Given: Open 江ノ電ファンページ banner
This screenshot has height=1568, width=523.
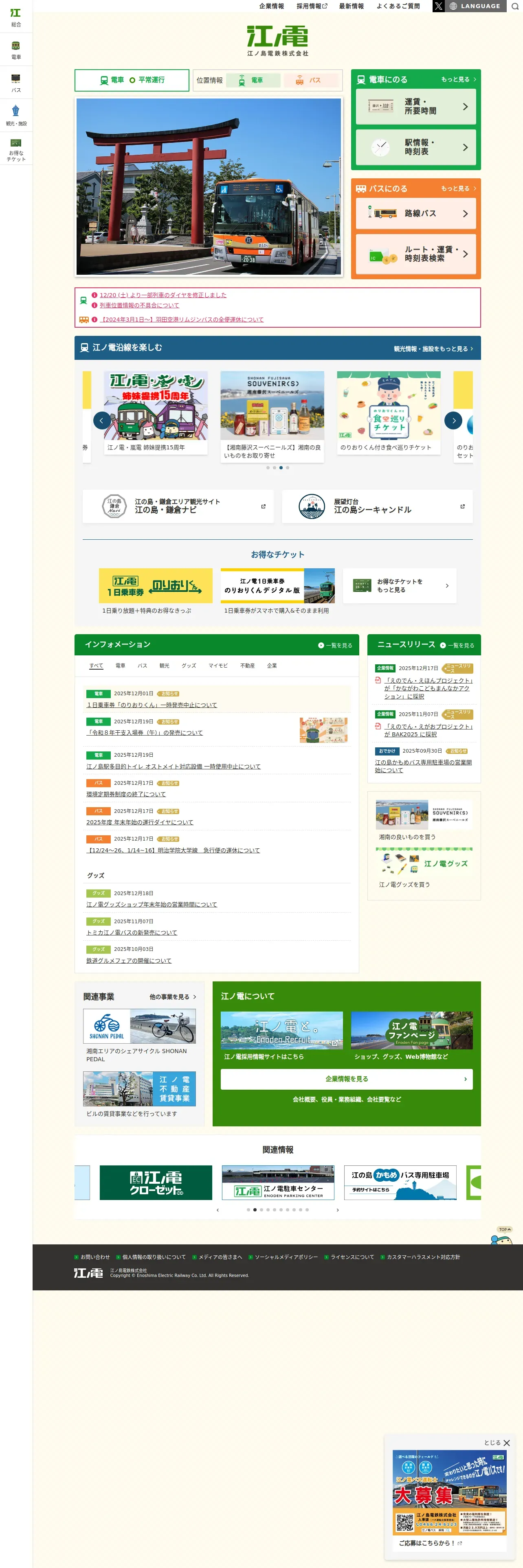Looking at the screenshot, I should pyautogui.click(x=411, y=1031).
